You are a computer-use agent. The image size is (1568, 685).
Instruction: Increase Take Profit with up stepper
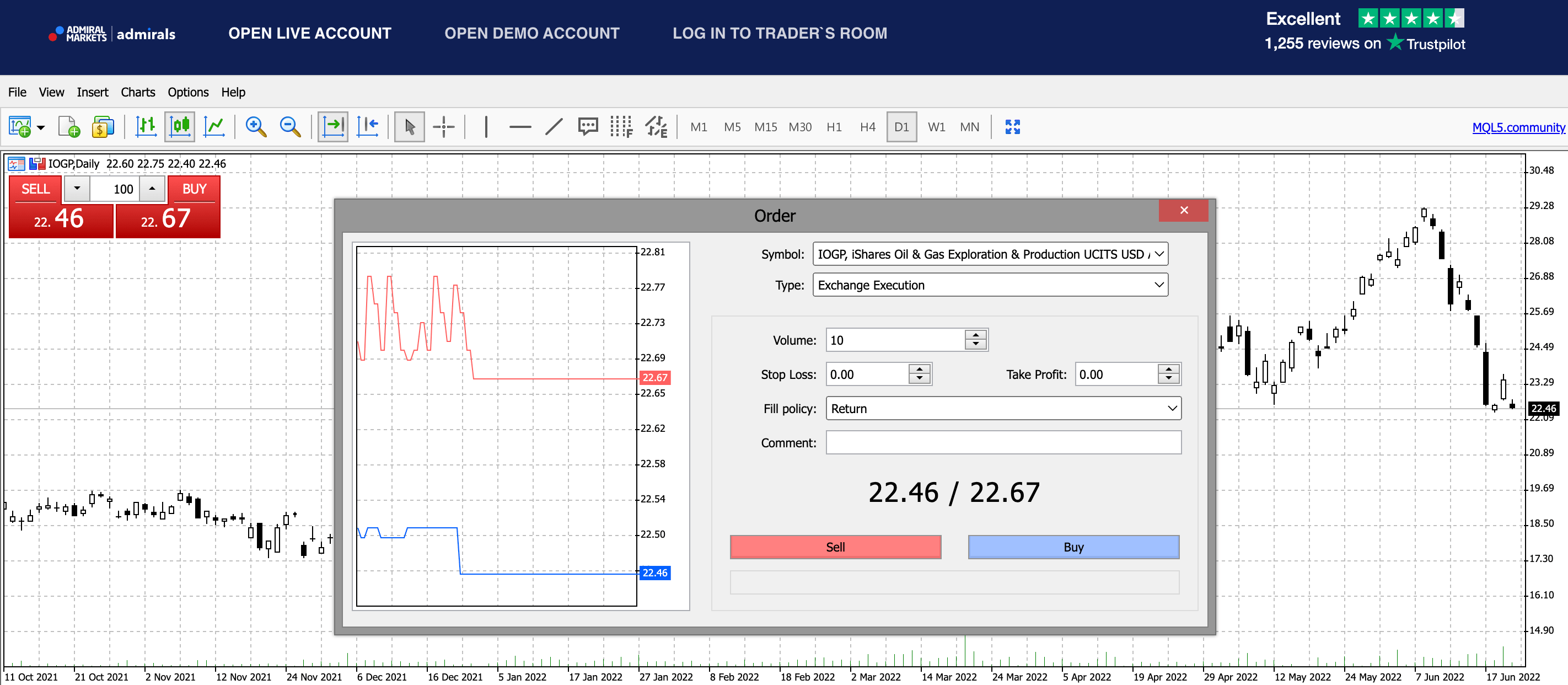pyautogui.click(x=1169, y=369)
